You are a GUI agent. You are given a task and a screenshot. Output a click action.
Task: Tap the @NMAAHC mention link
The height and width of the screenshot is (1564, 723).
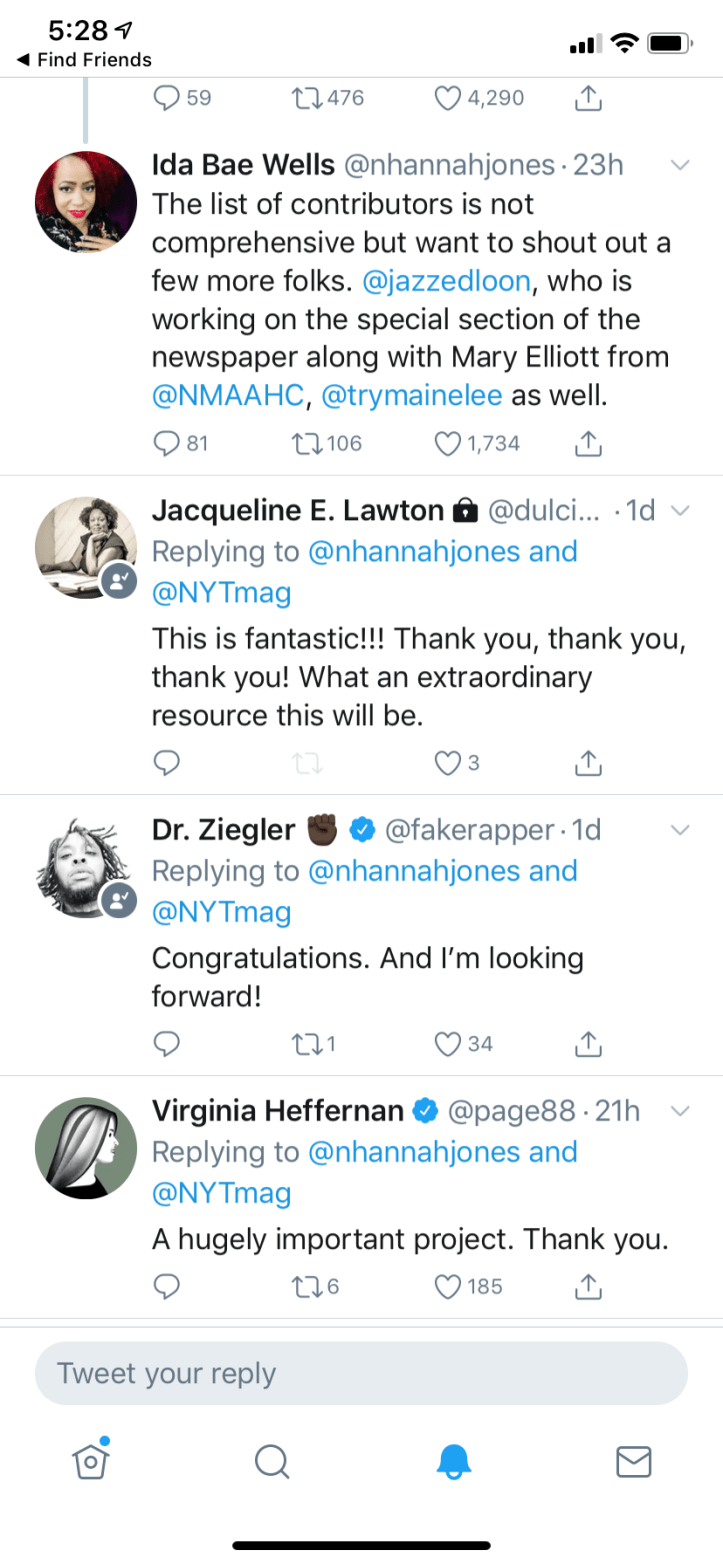point(226,395)
